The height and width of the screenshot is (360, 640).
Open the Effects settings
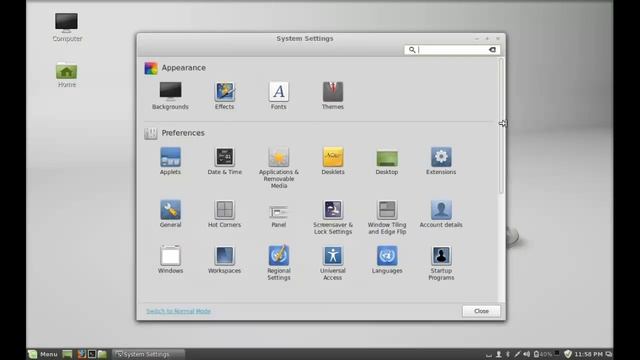tap(224, 96)
